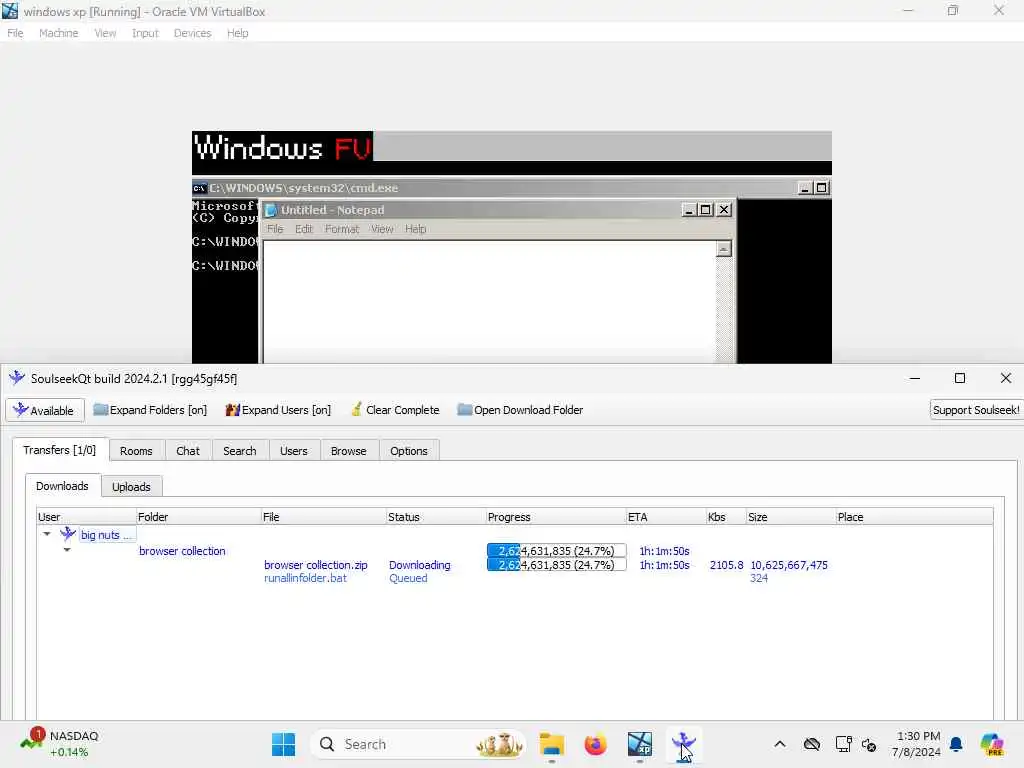Open VirtualBox Help menu

click(237, 33)
